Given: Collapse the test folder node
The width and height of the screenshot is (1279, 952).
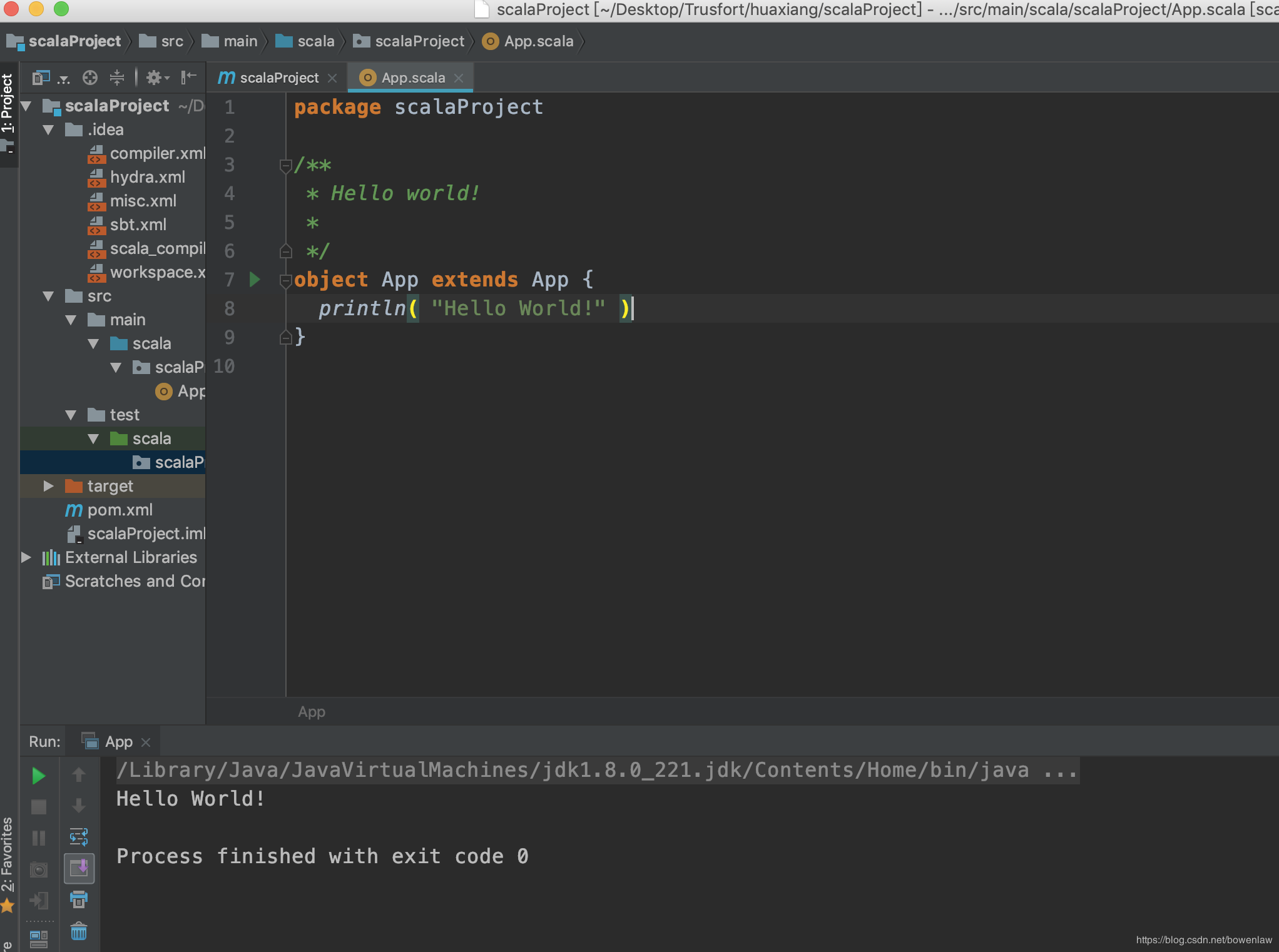Looking at the screenshot, I should [x=71, y=415].
